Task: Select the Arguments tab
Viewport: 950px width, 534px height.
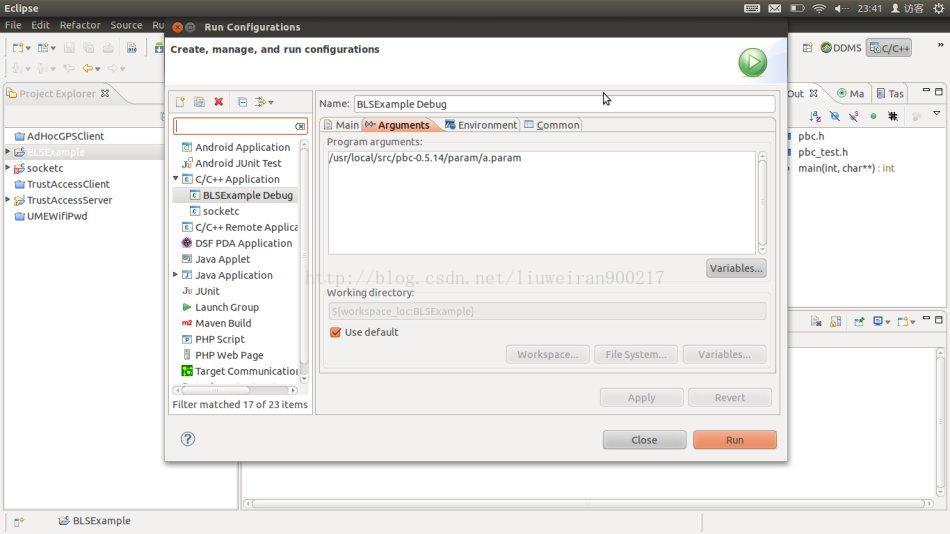Action: click(397, 125)
